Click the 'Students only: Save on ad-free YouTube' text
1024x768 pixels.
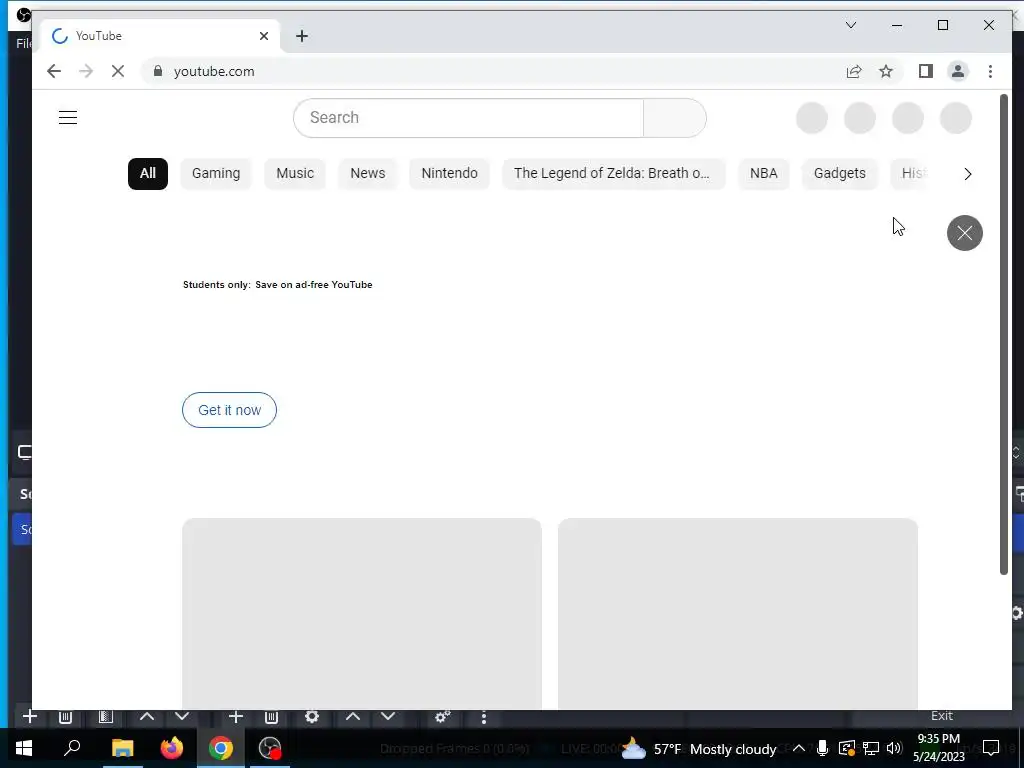coord(278,285)
